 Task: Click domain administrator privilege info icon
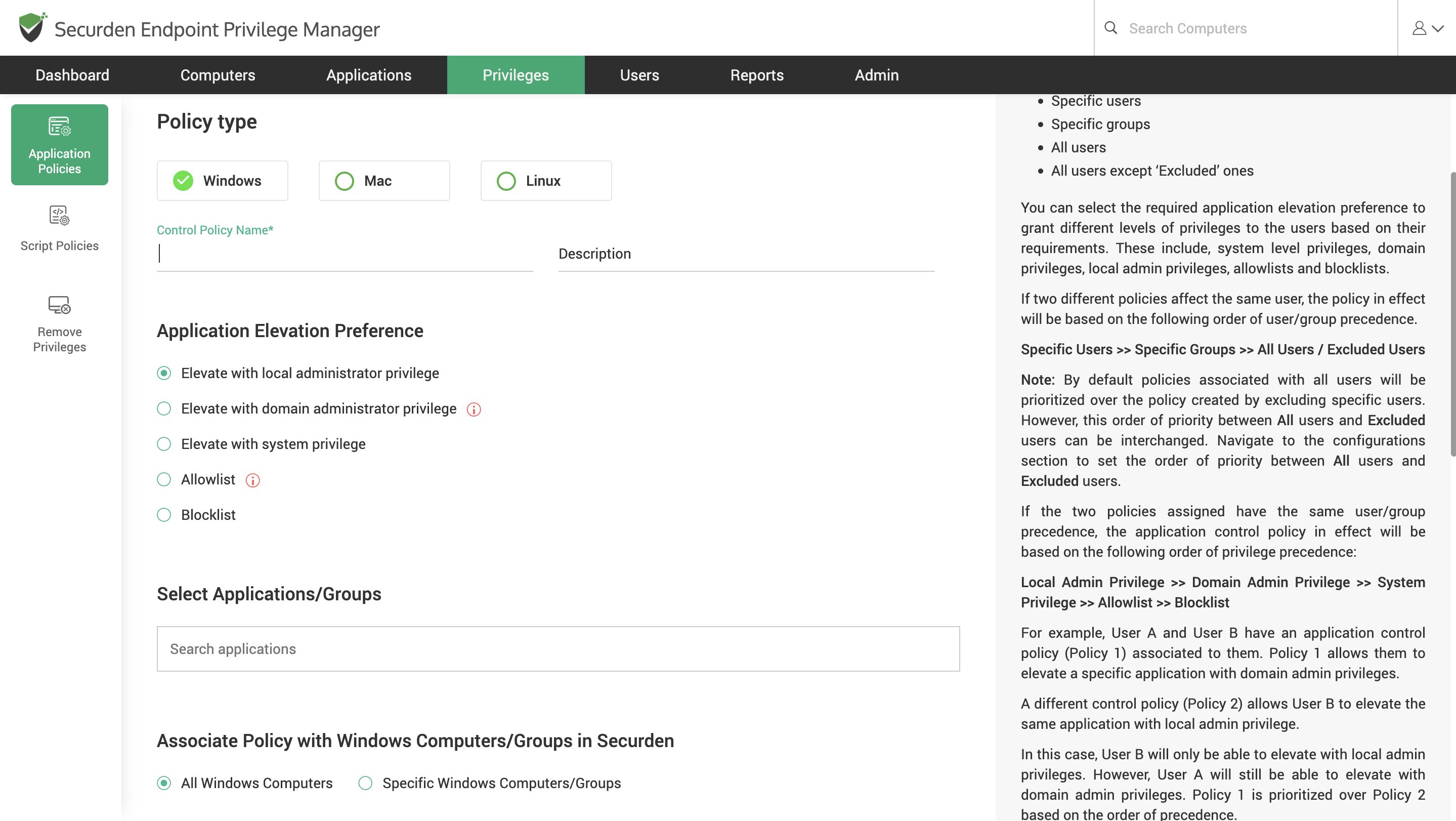[x=474, y=409]
